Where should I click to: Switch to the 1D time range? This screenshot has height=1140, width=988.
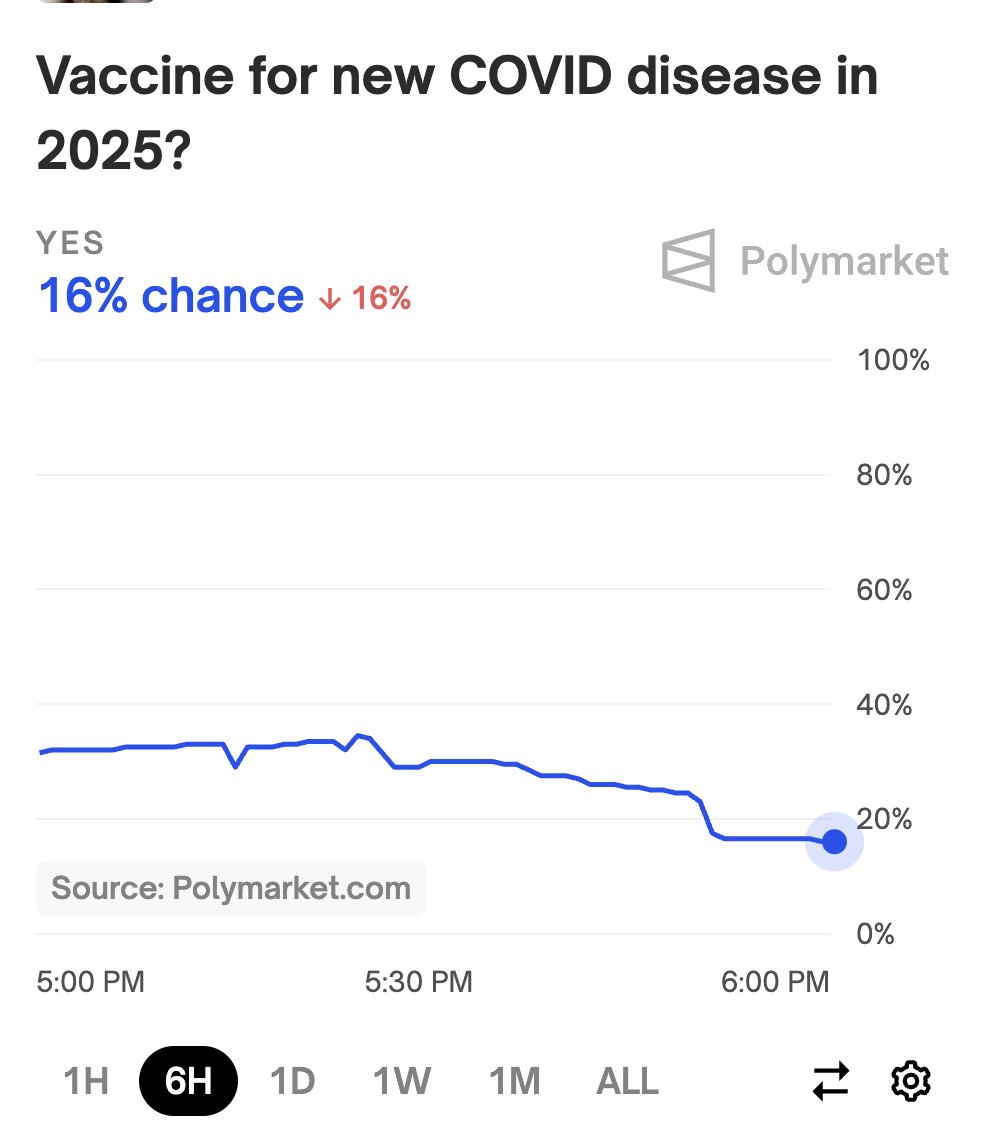(292, 1080)
